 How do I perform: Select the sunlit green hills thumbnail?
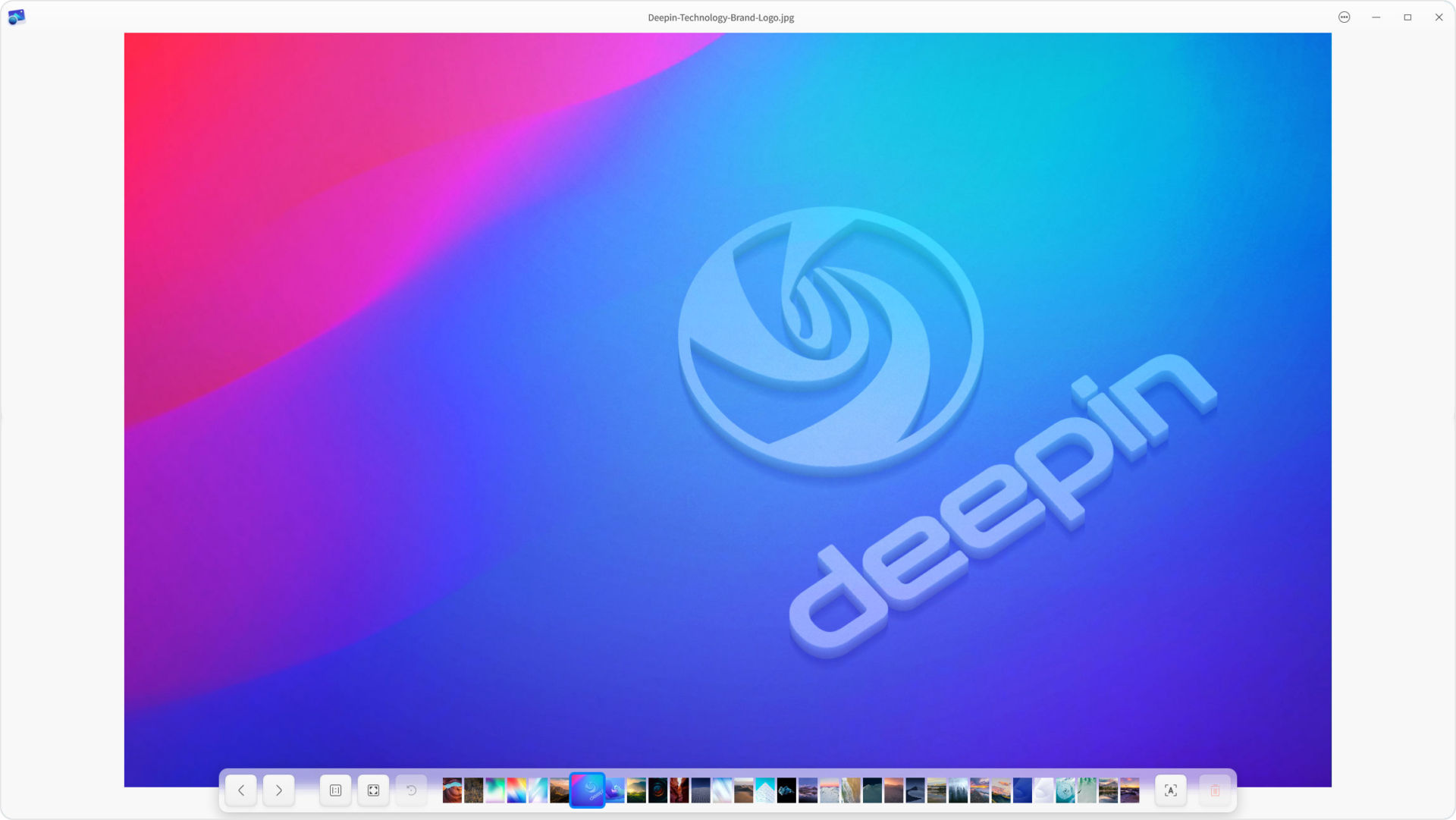(636, 790)
